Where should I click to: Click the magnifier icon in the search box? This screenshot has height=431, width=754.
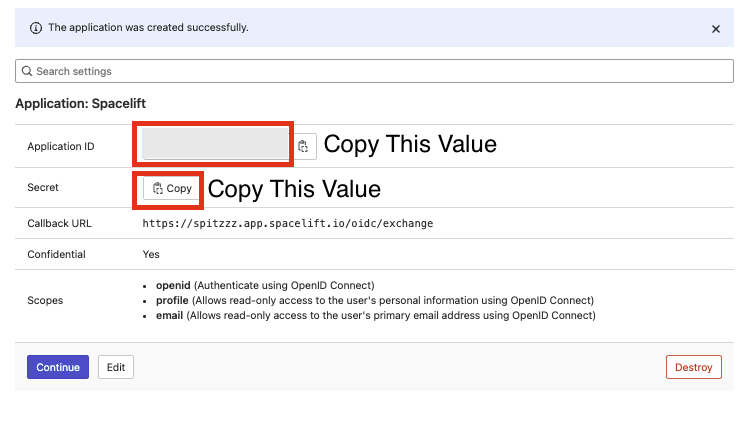pos(27,72)
